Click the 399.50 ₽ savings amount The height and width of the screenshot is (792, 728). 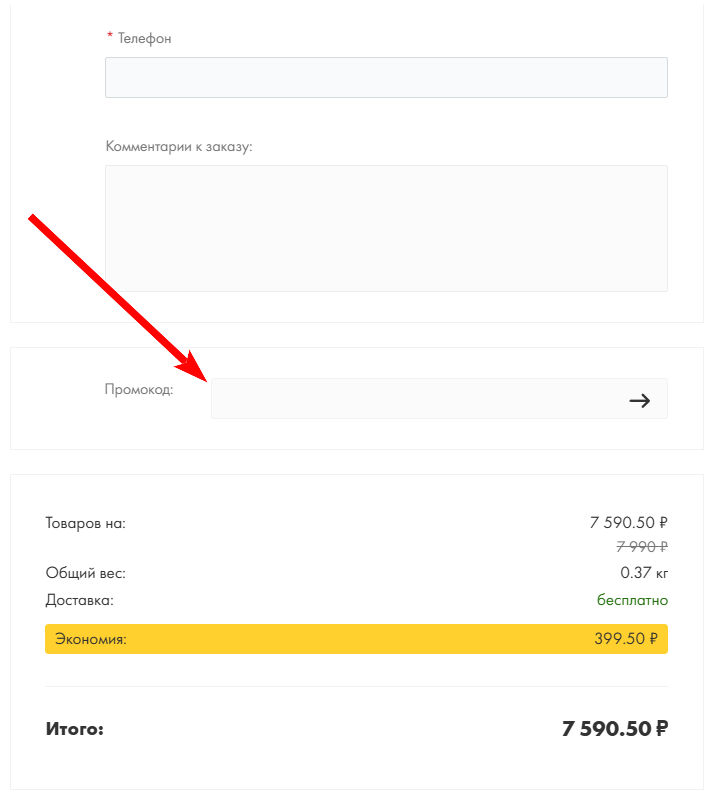(x=625, y=639)
